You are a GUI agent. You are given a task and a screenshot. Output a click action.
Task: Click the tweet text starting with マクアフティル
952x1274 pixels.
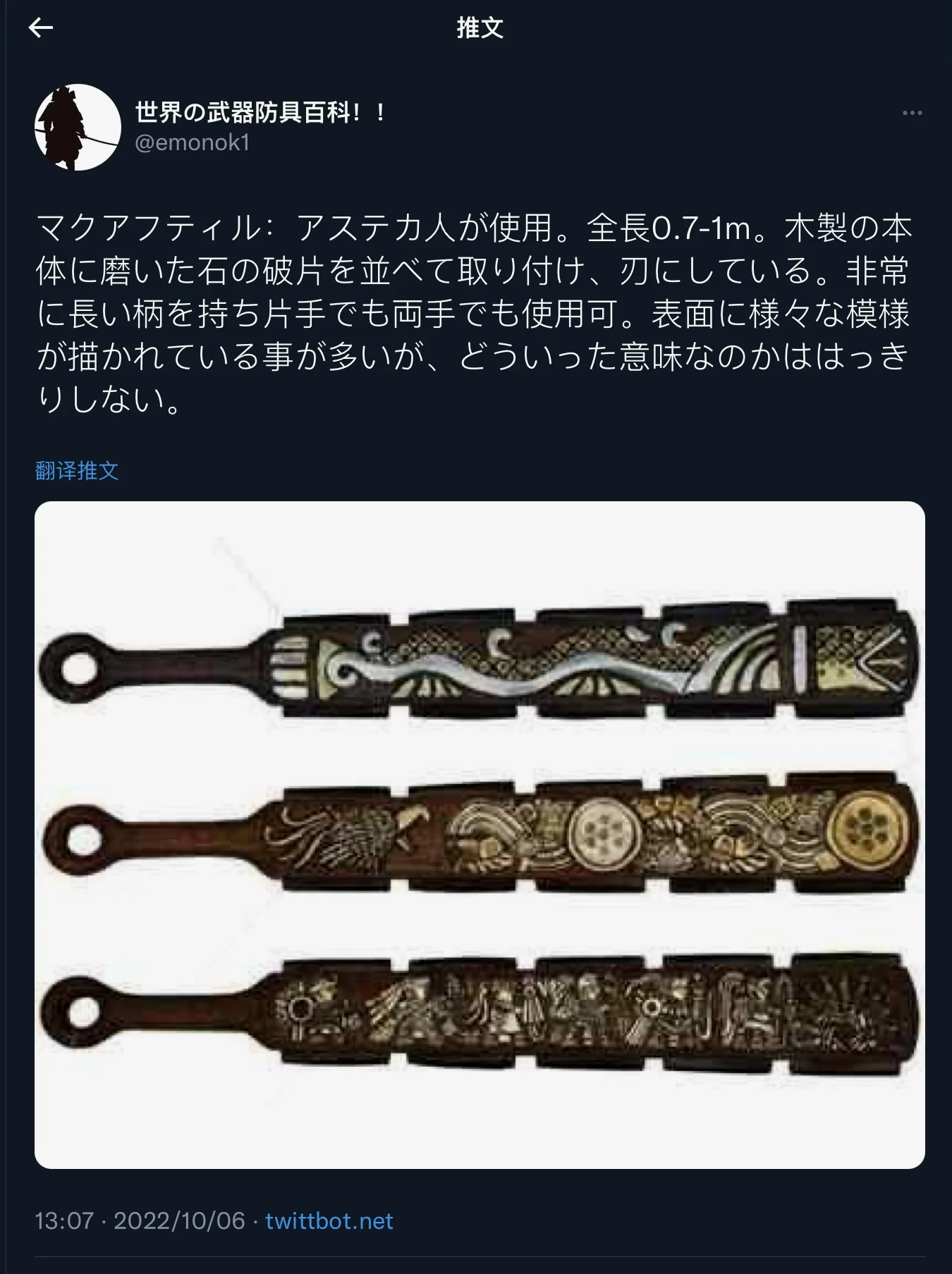click(x=472, y=312)
